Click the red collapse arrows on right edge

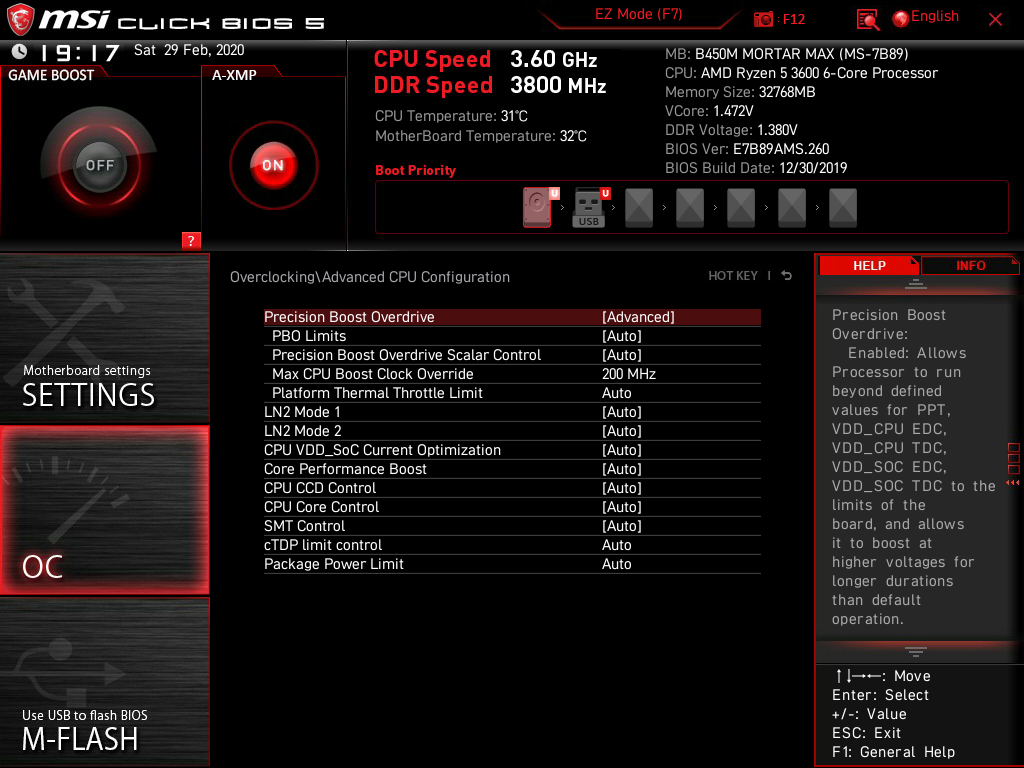tap(1013, 483)
